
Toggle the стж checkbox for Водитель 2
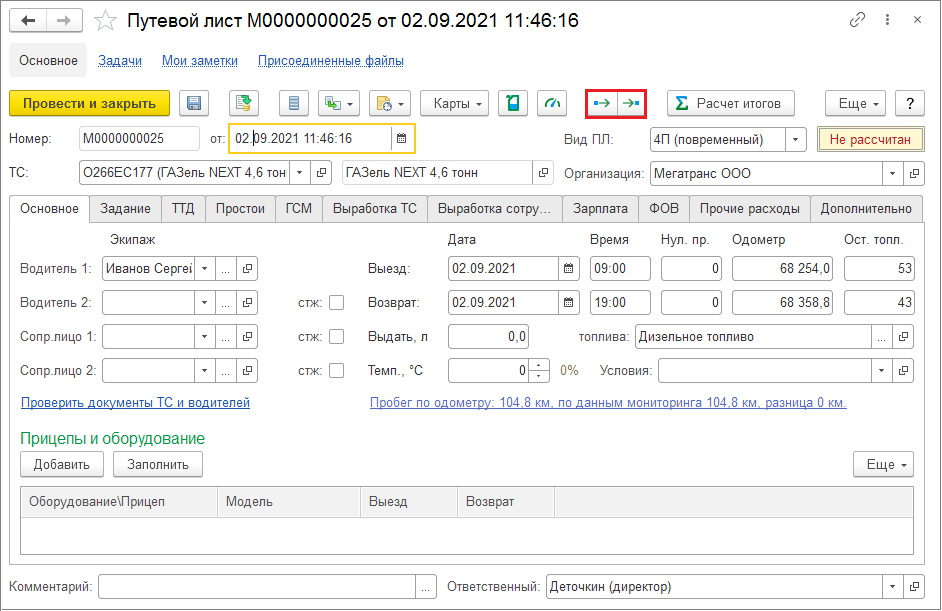336,303
